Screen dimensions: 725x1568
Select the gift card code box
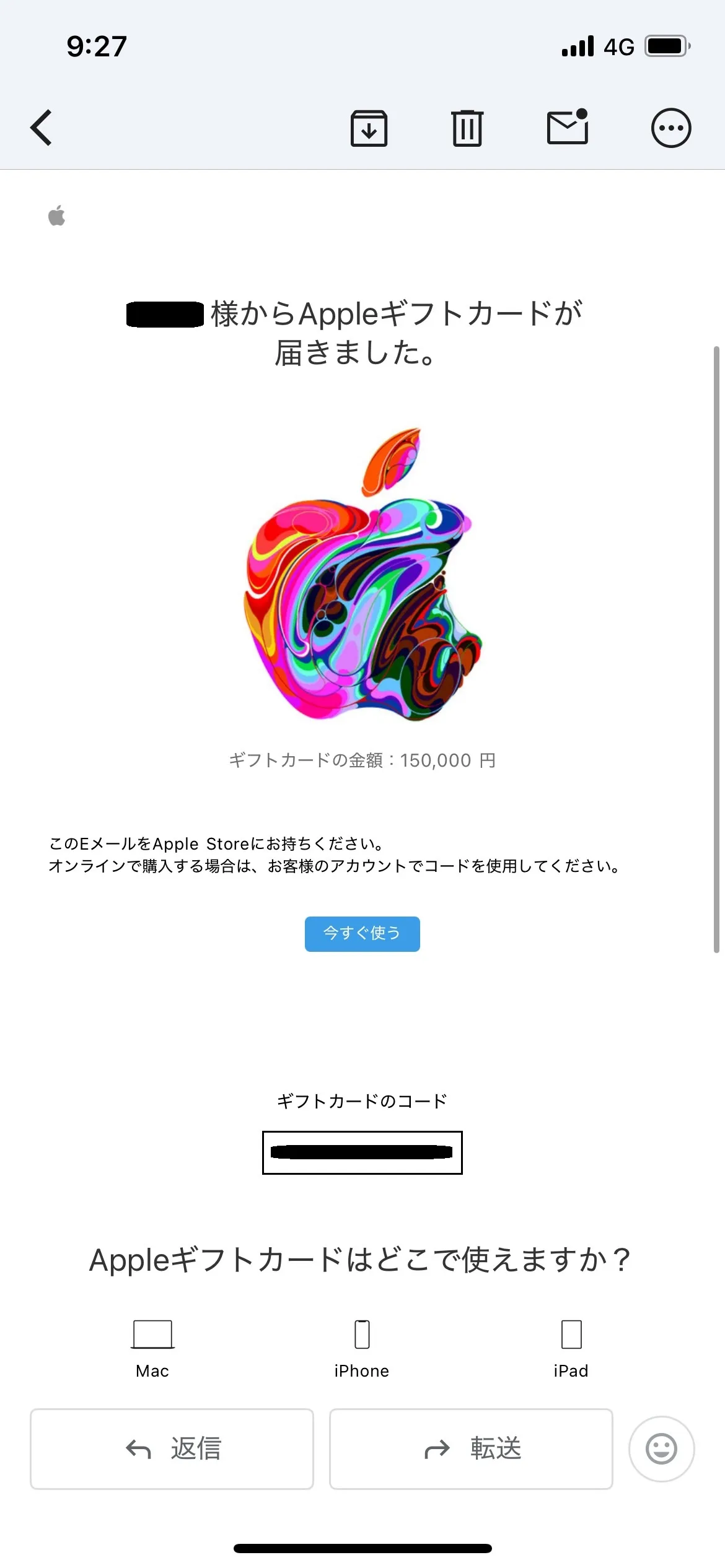tap(362, 1152)
